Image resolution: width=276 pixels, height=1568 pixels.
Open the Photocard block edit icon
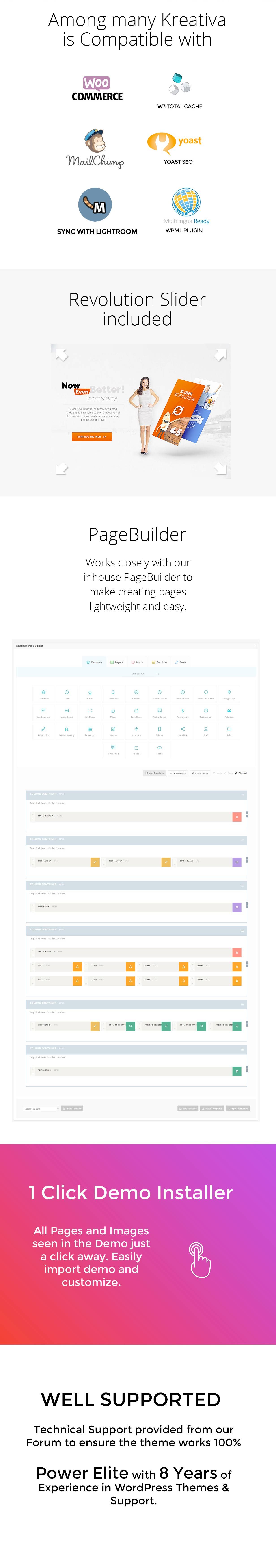237,907
